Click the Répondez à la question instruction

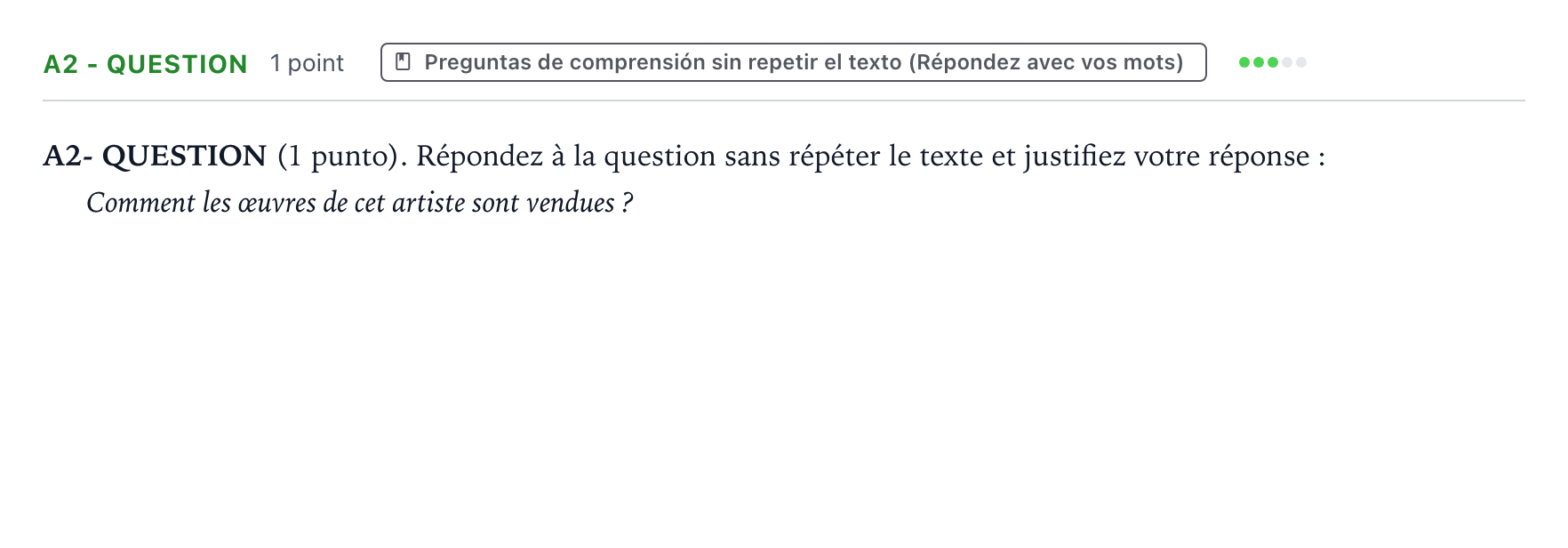[871, 157]
